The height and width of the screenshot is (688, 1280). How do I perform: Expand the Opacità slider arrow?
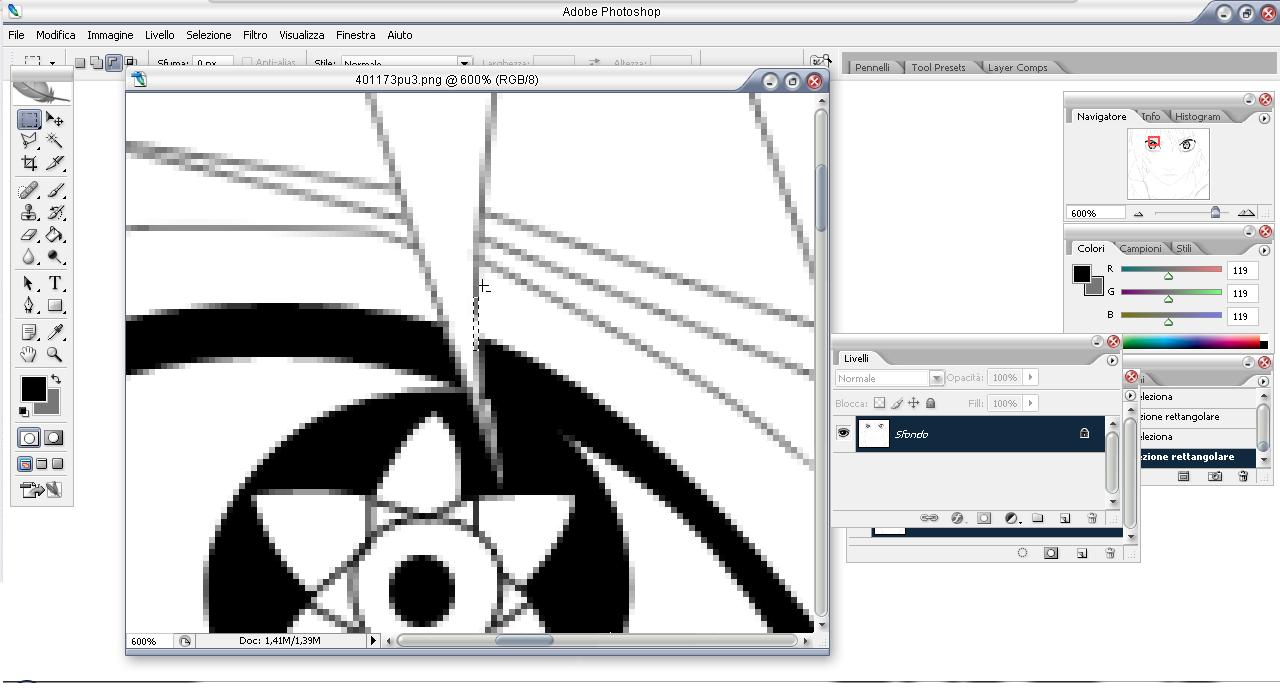click(x=1030, y=378)
